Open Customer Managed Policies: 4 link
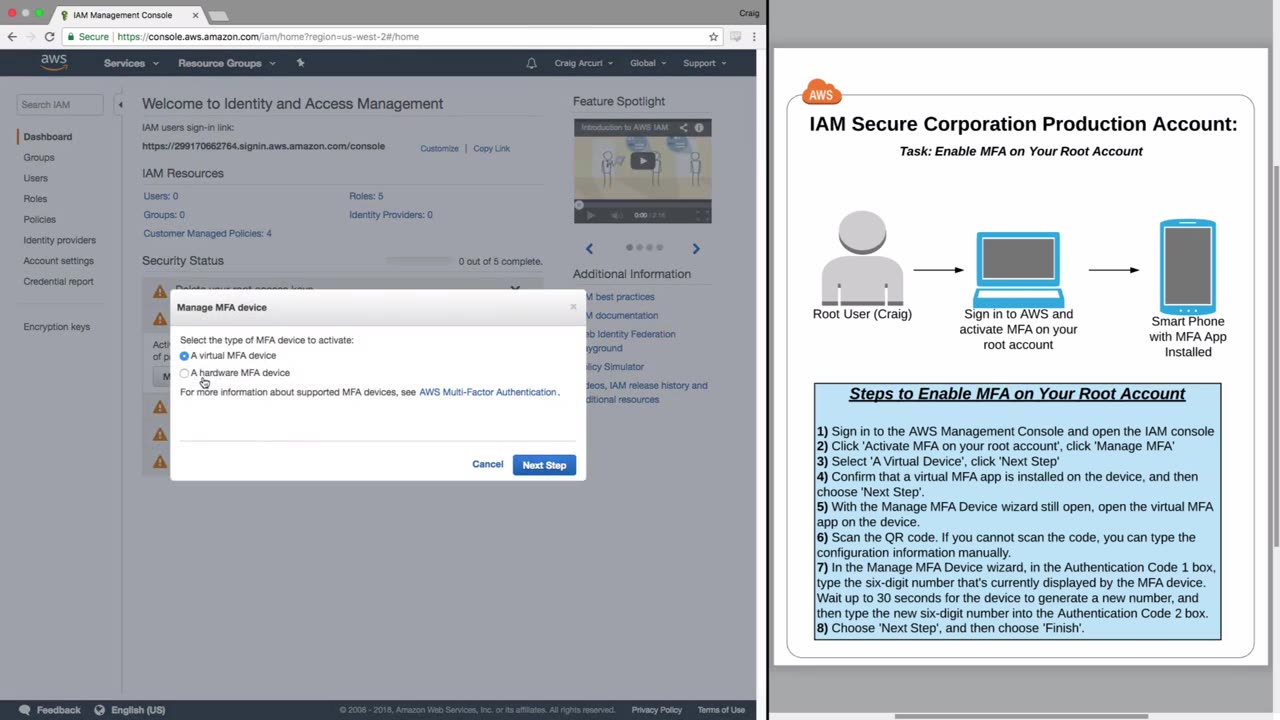This screenshot has width=1280, height=720. [207, 234]
